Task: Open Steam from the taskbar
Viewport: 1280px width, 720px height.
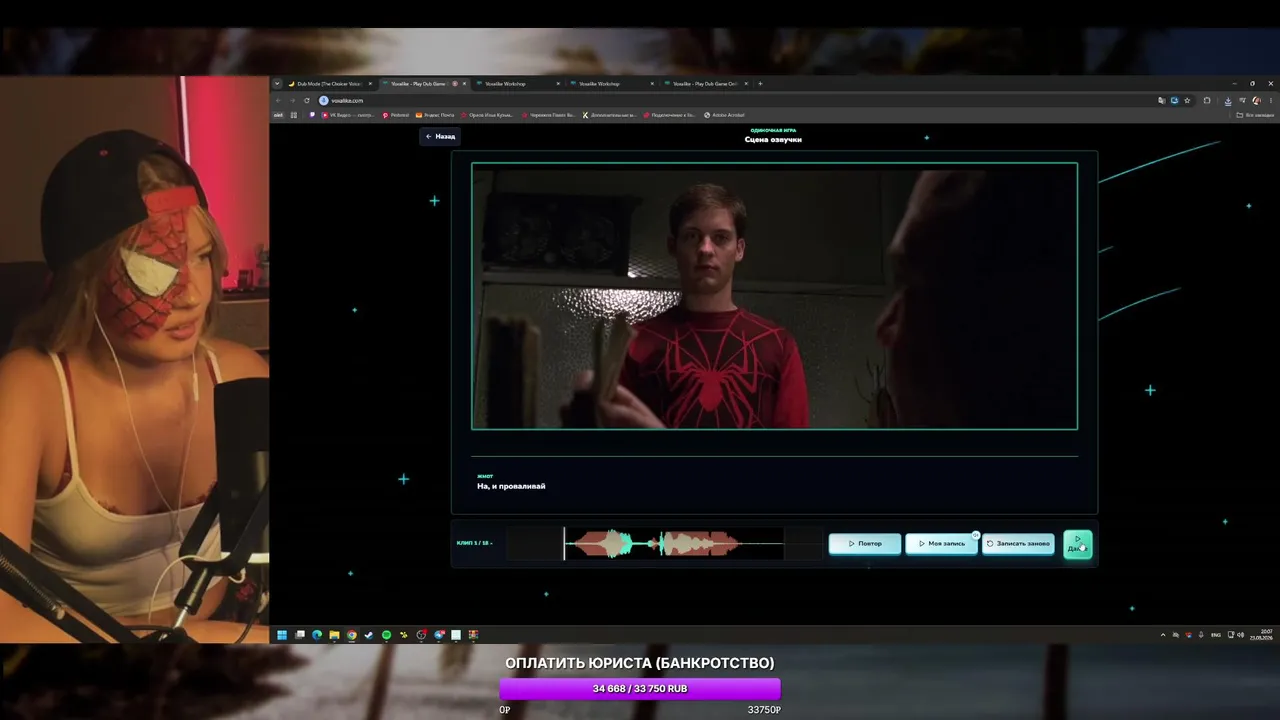Action: [x=369, y=635]
